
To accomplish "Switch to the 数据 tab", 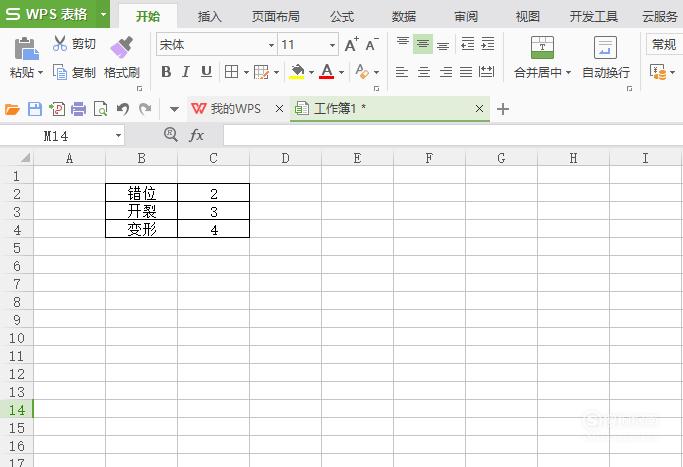I will 403,17.
